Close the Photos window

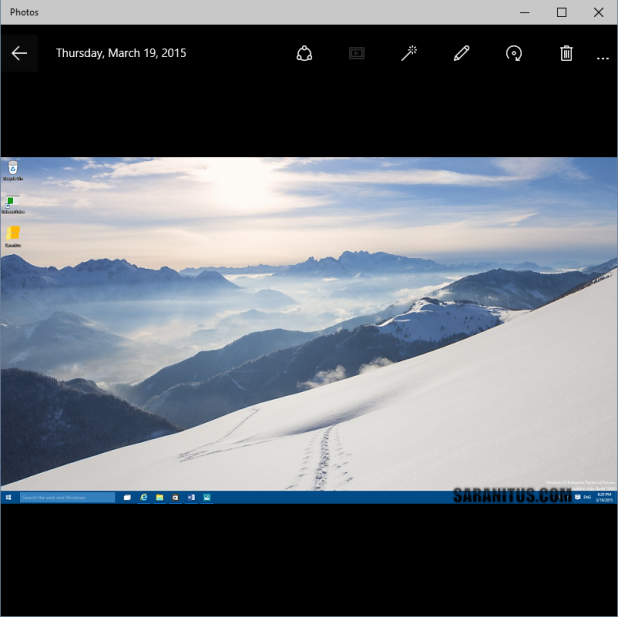[599, 12]
